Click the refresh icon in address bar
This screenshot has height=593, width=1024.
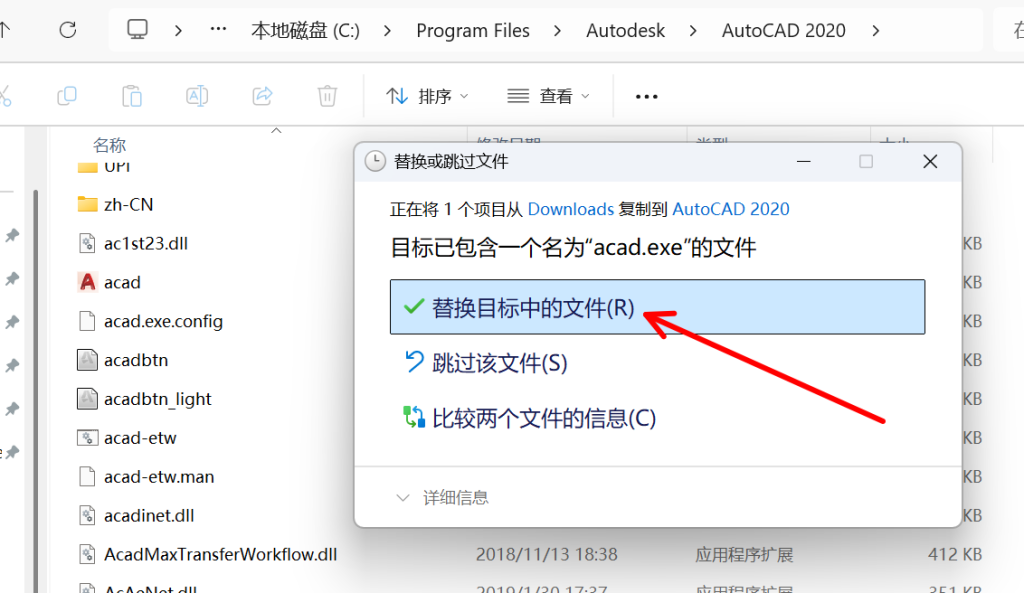68,30
